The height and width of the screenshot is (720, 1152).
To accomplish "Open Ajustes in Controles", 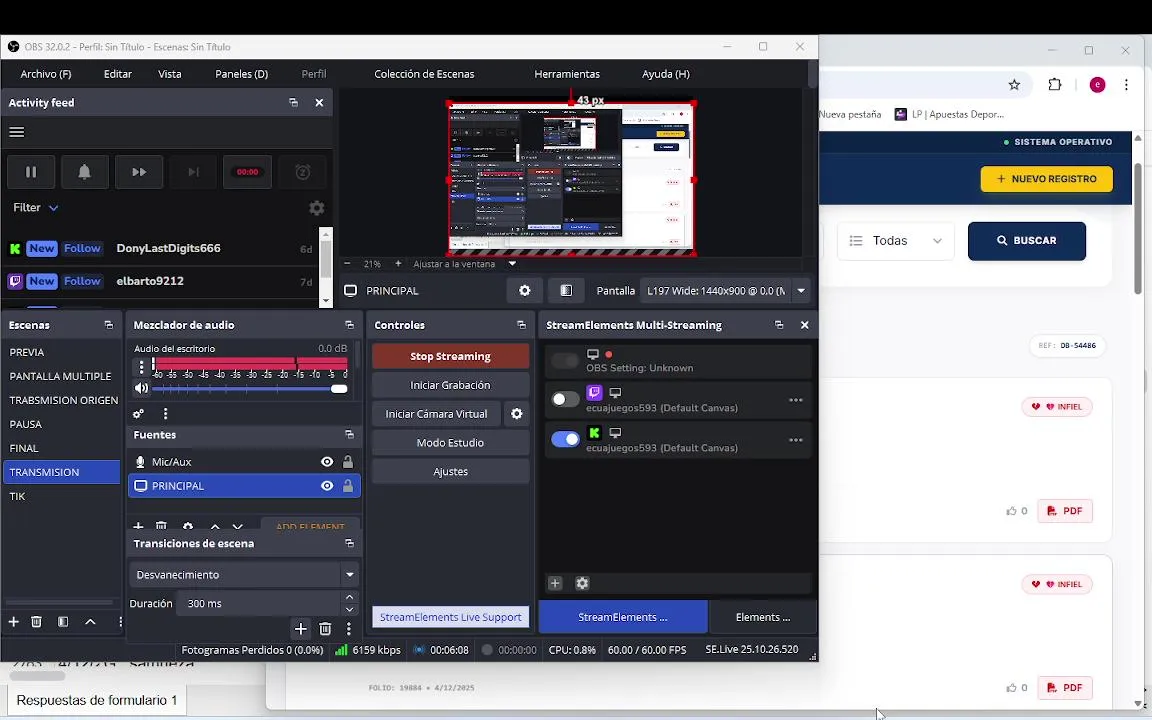I will [x=450, y=472].
